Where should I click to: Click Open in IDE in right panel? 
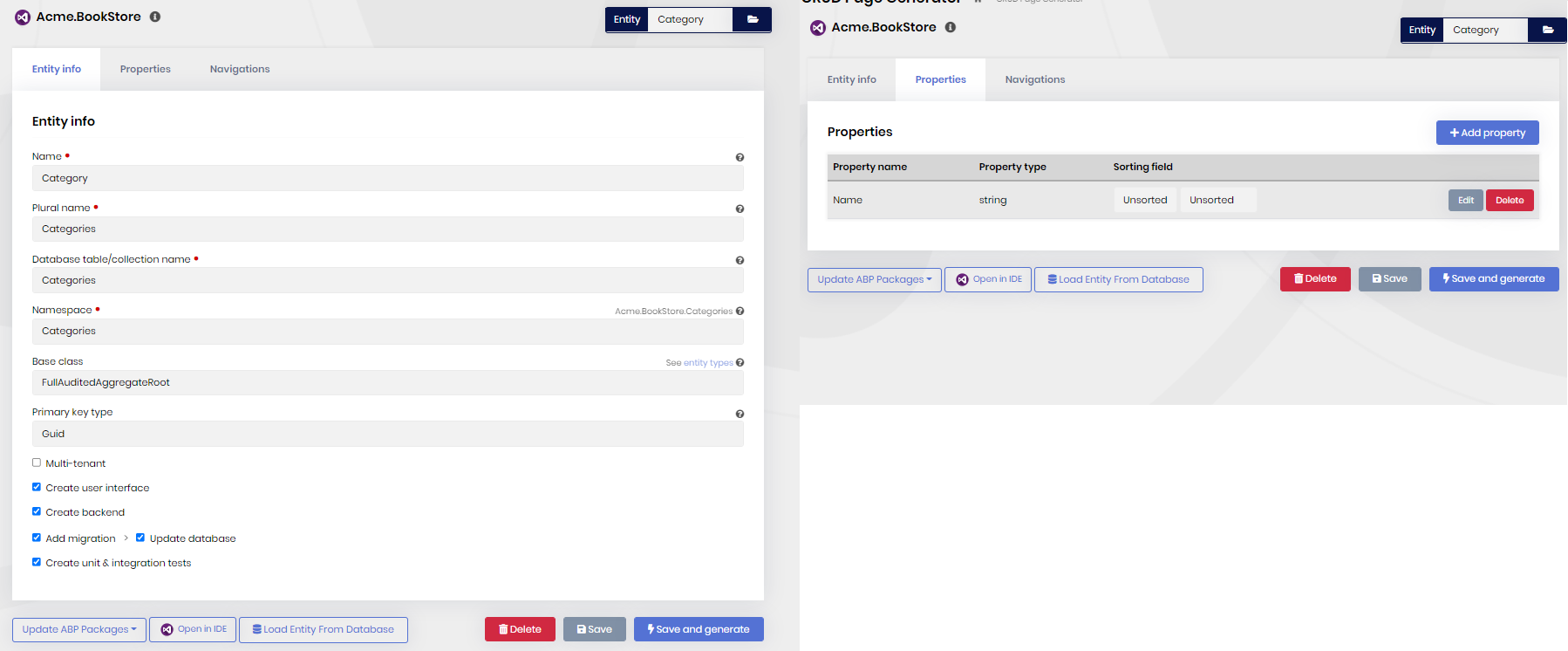point(988,279)
